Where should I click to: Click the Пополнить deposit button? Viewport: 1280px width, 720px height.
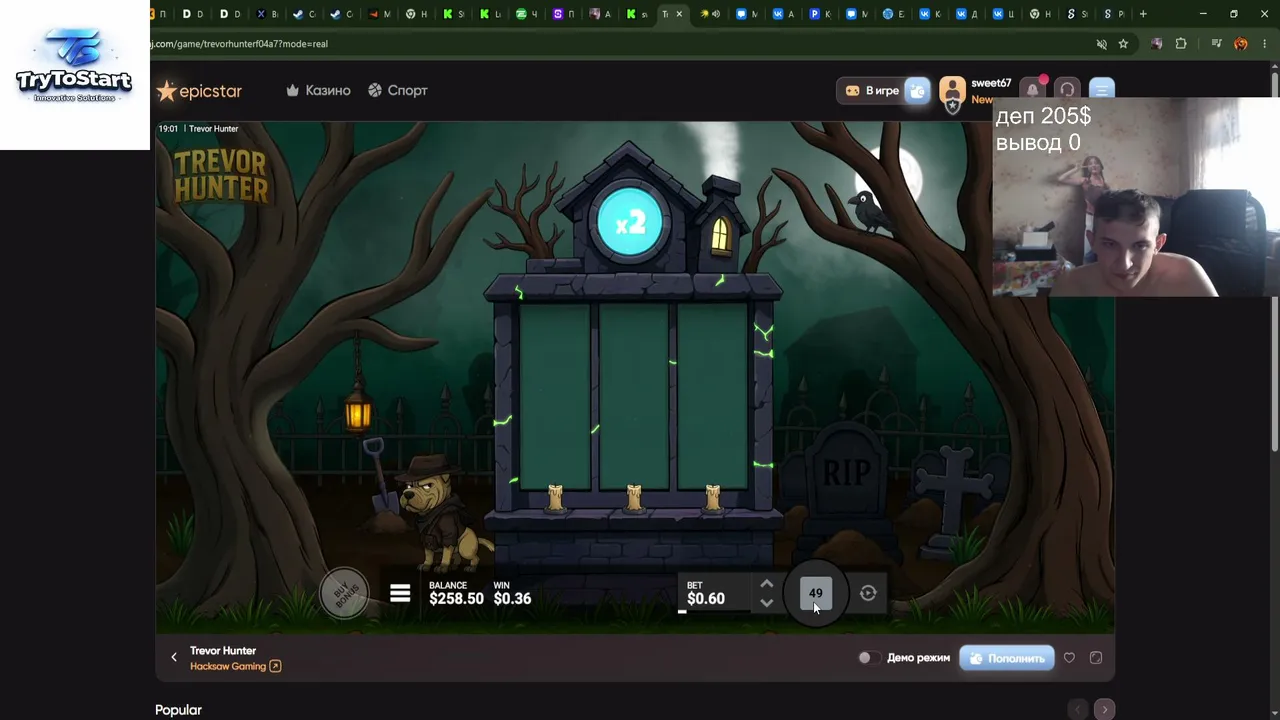pos(1006,658)
